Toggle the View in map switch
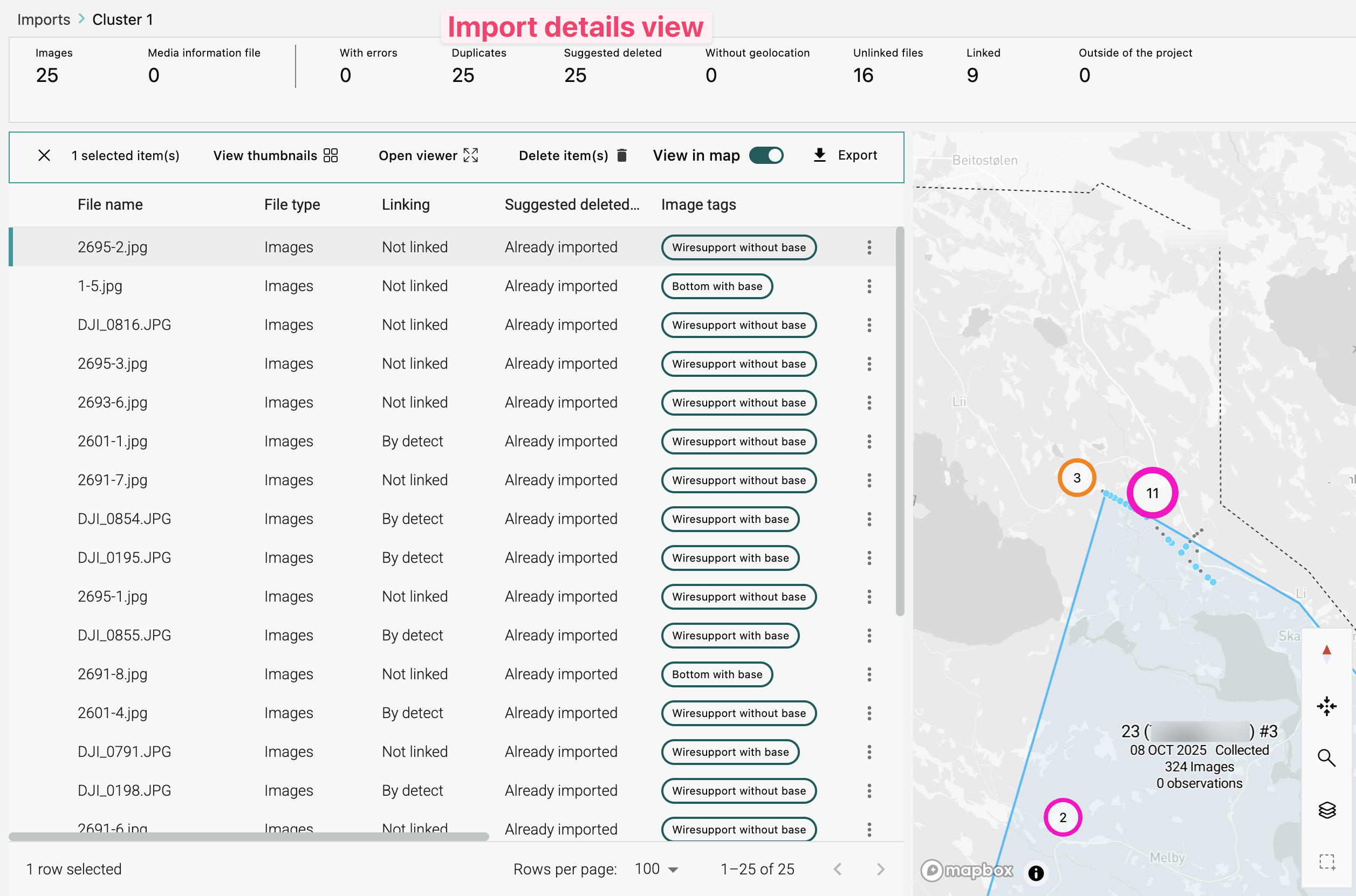Viewport: 1356px width, 896px height. 766,155
